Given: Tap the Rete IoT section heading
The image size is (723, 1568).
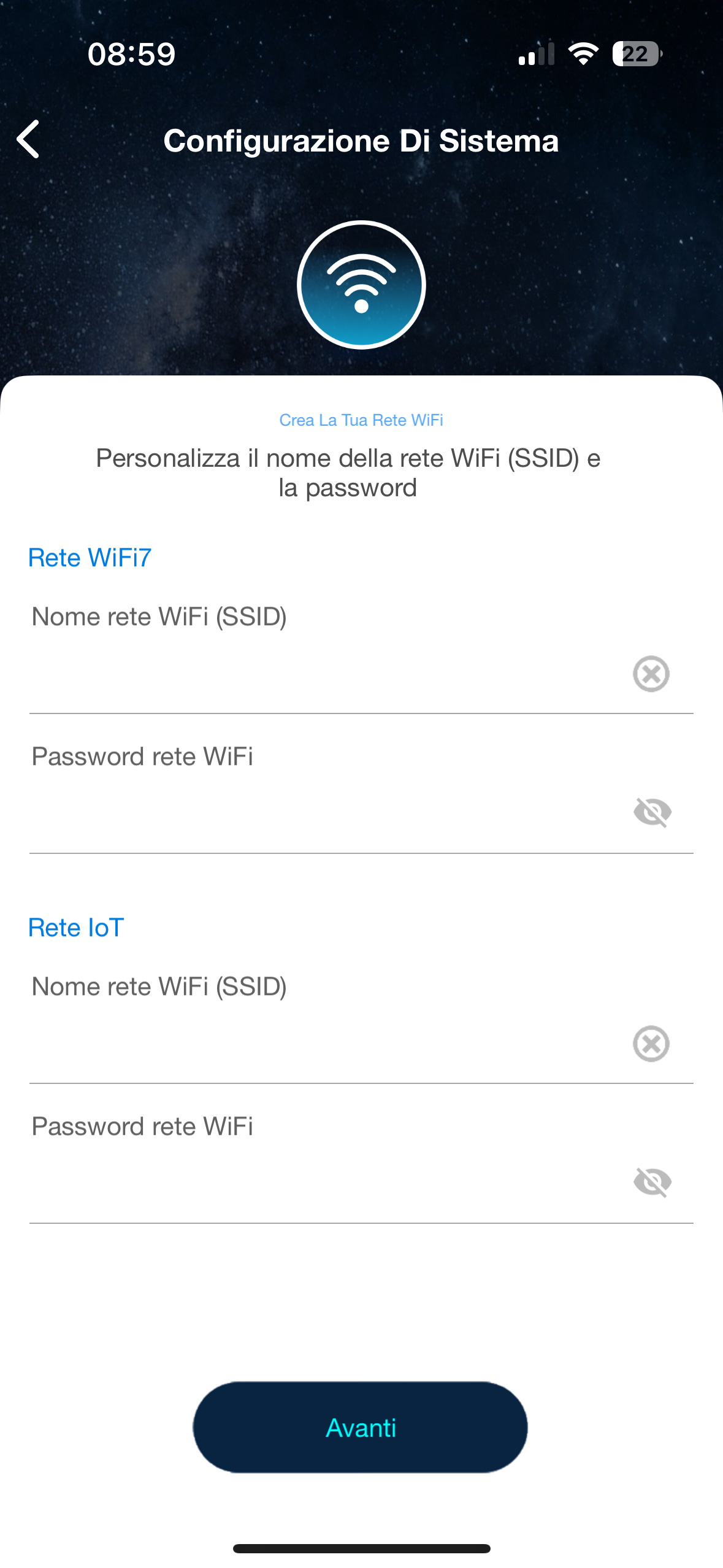Looking at the screenshot, I should click(76, 928).
